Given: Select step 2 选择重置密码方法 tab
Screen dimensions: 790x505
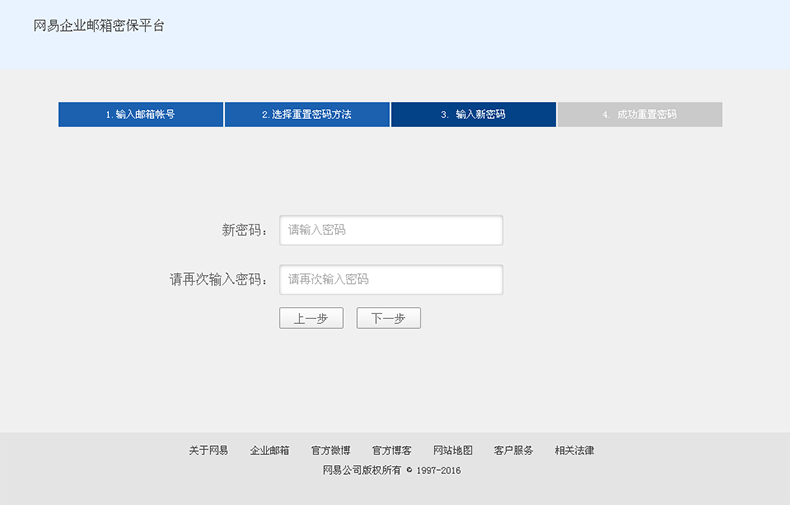Looking at the screenshot, I should [307, 114].
